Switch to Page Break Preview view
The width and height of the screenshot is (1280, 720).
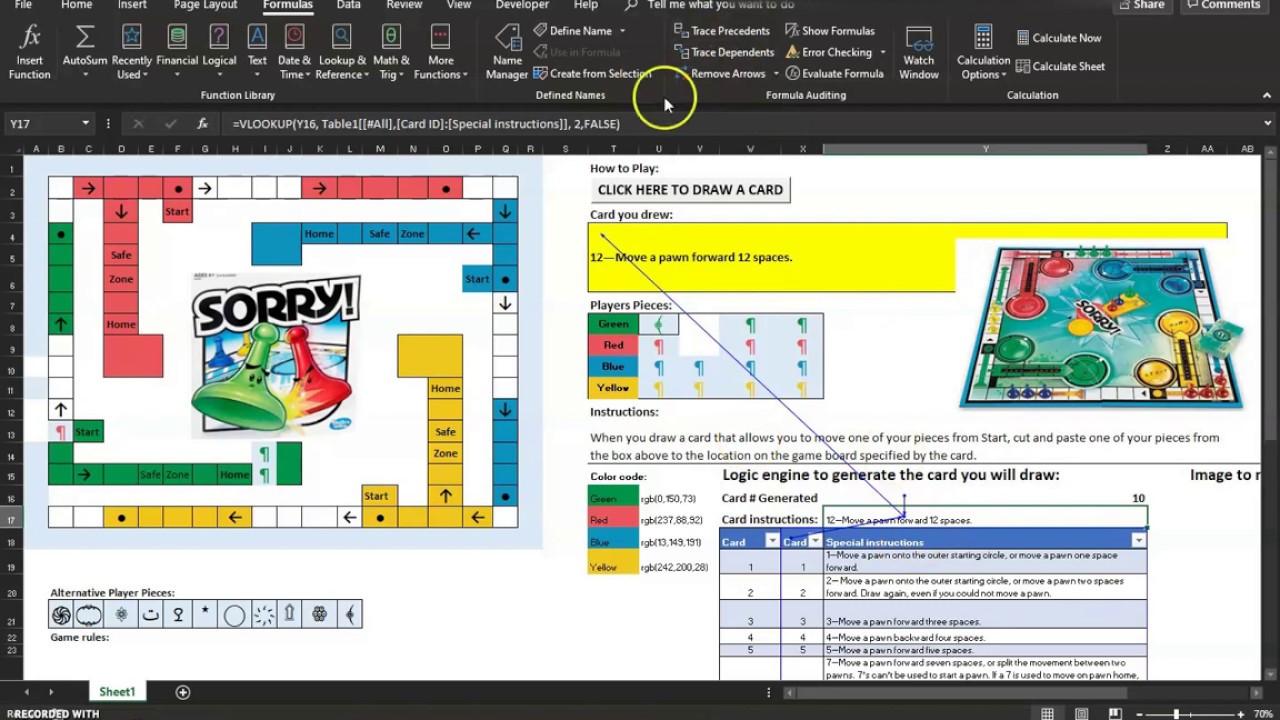pos(1115,714)
